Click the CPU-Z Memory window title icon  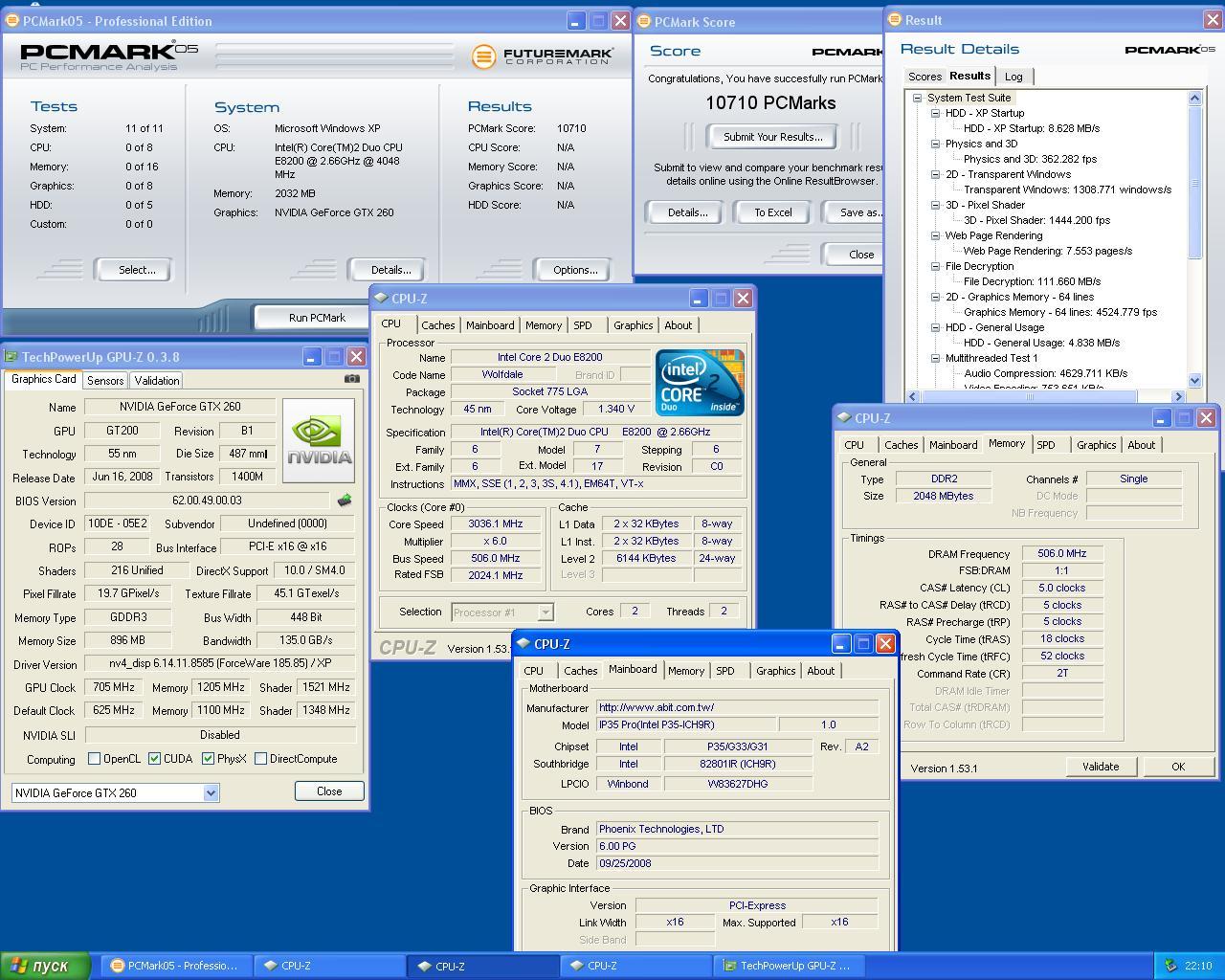(x=844, y=418)
